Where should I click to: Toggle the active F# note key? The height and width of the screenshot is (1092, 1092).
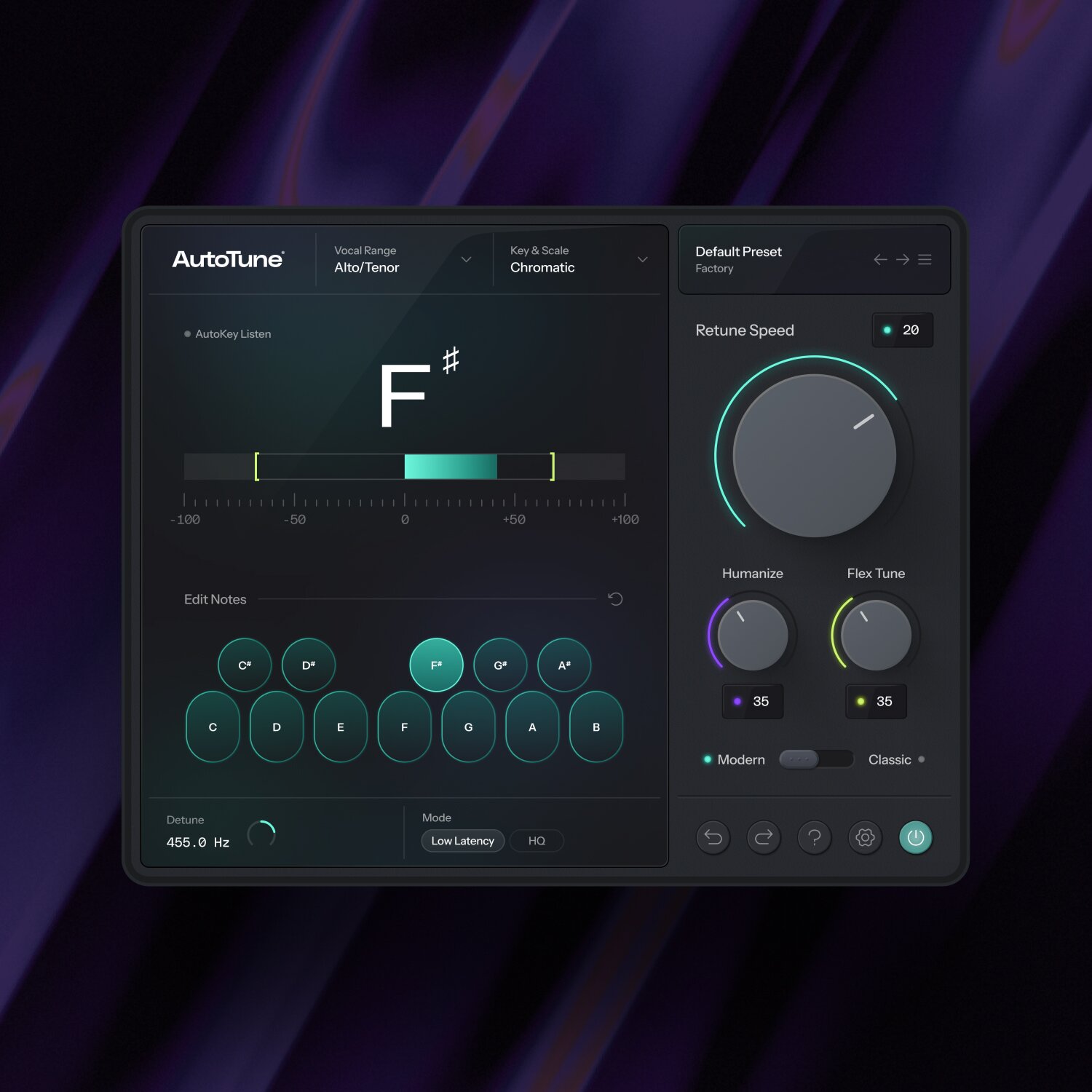(437, 665)
